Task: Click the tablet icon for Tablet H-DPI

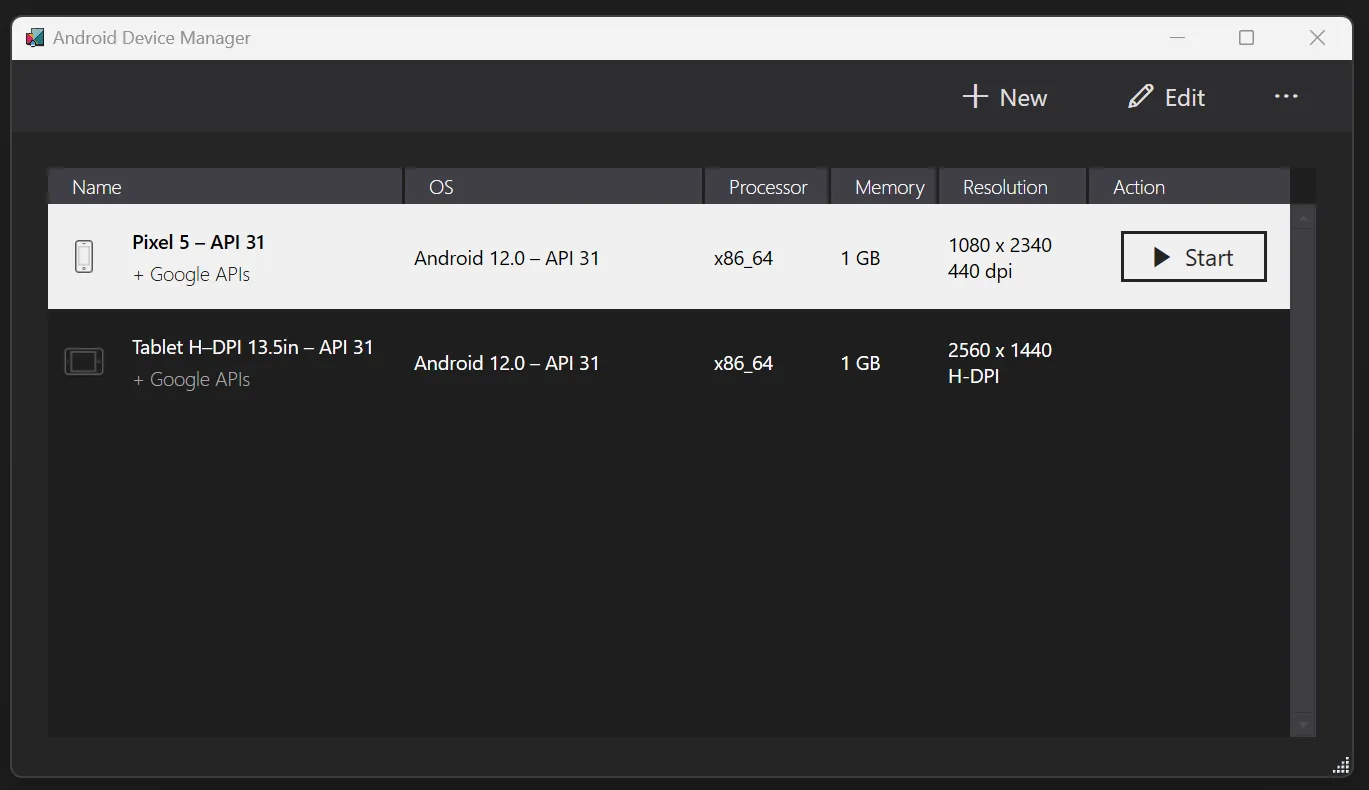Action: (84, 362)
